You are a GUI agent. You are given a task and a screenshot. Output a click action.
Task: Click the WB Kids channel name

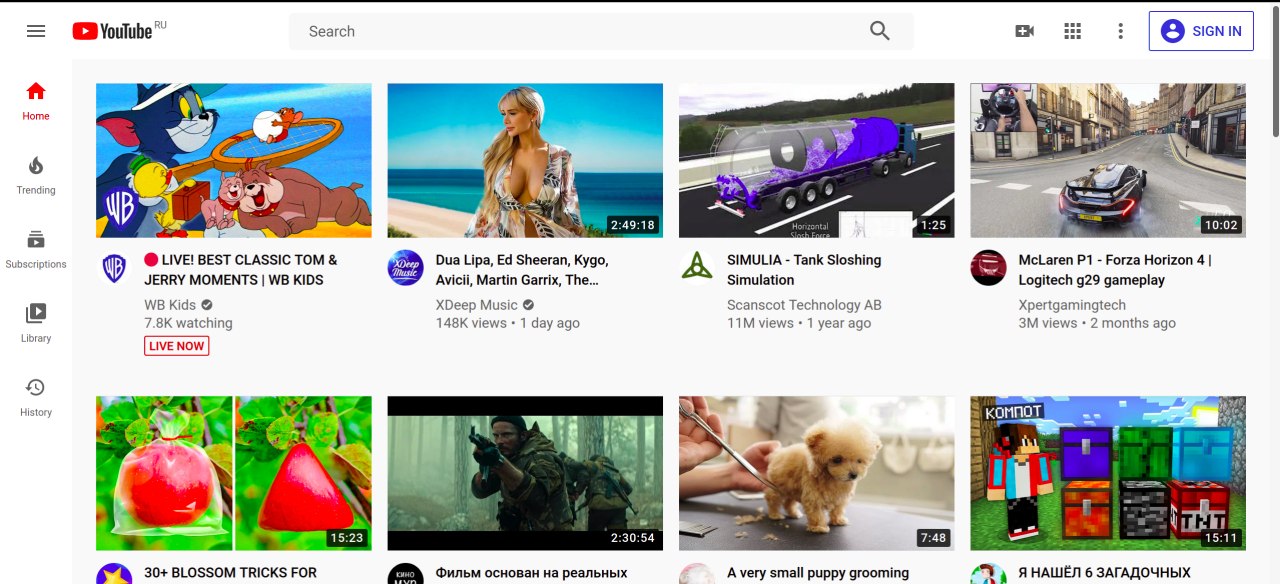(170, 305)
